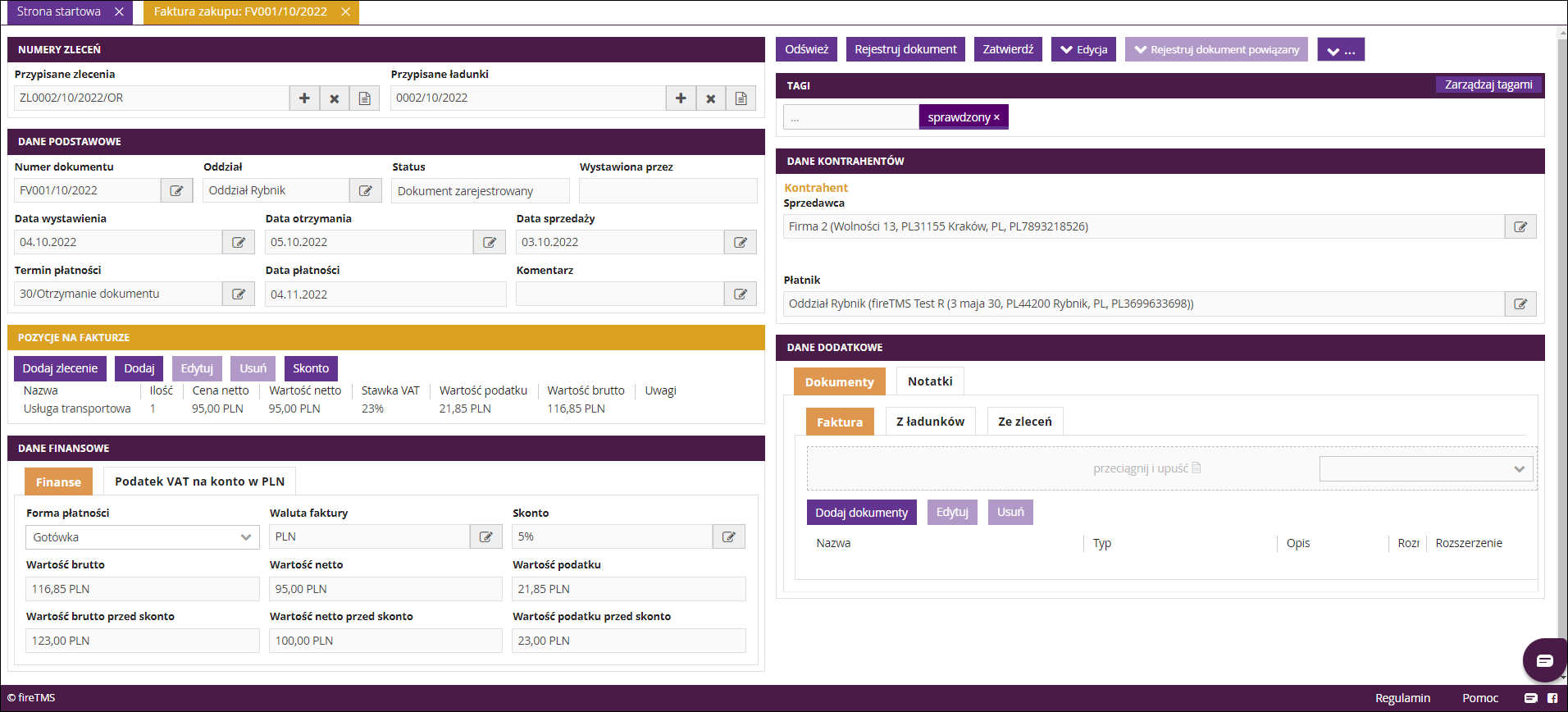The image size is (1568, 712).
Task: Click Edytuj button under documents
Action: point(952,513)
